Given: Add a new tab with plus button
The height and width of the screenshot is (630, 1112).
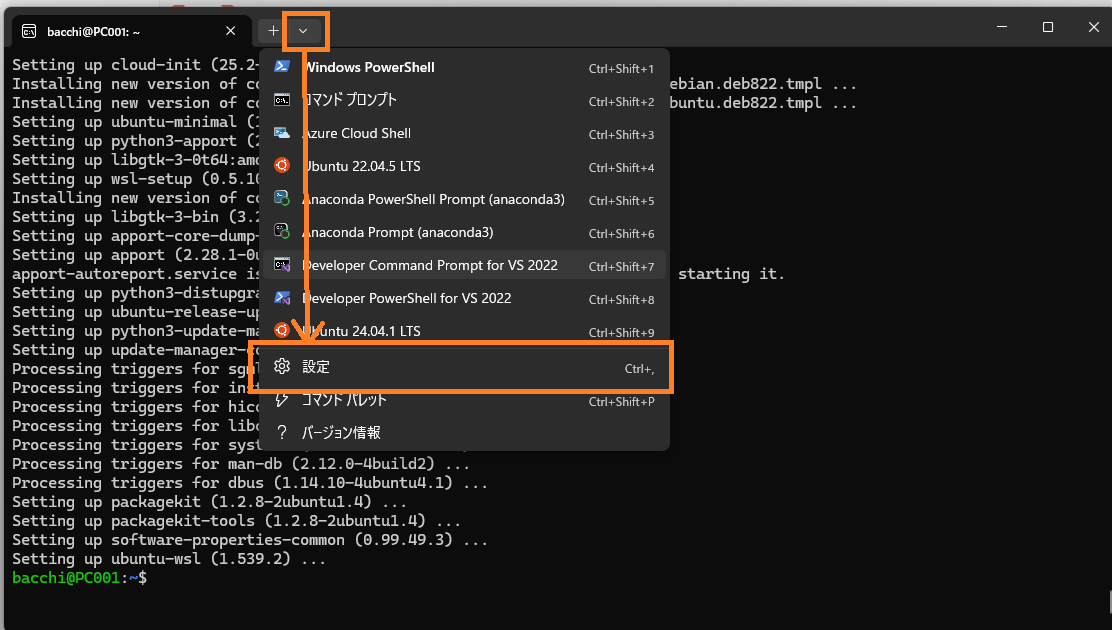Looking at the screenshot, I should 273,31.
